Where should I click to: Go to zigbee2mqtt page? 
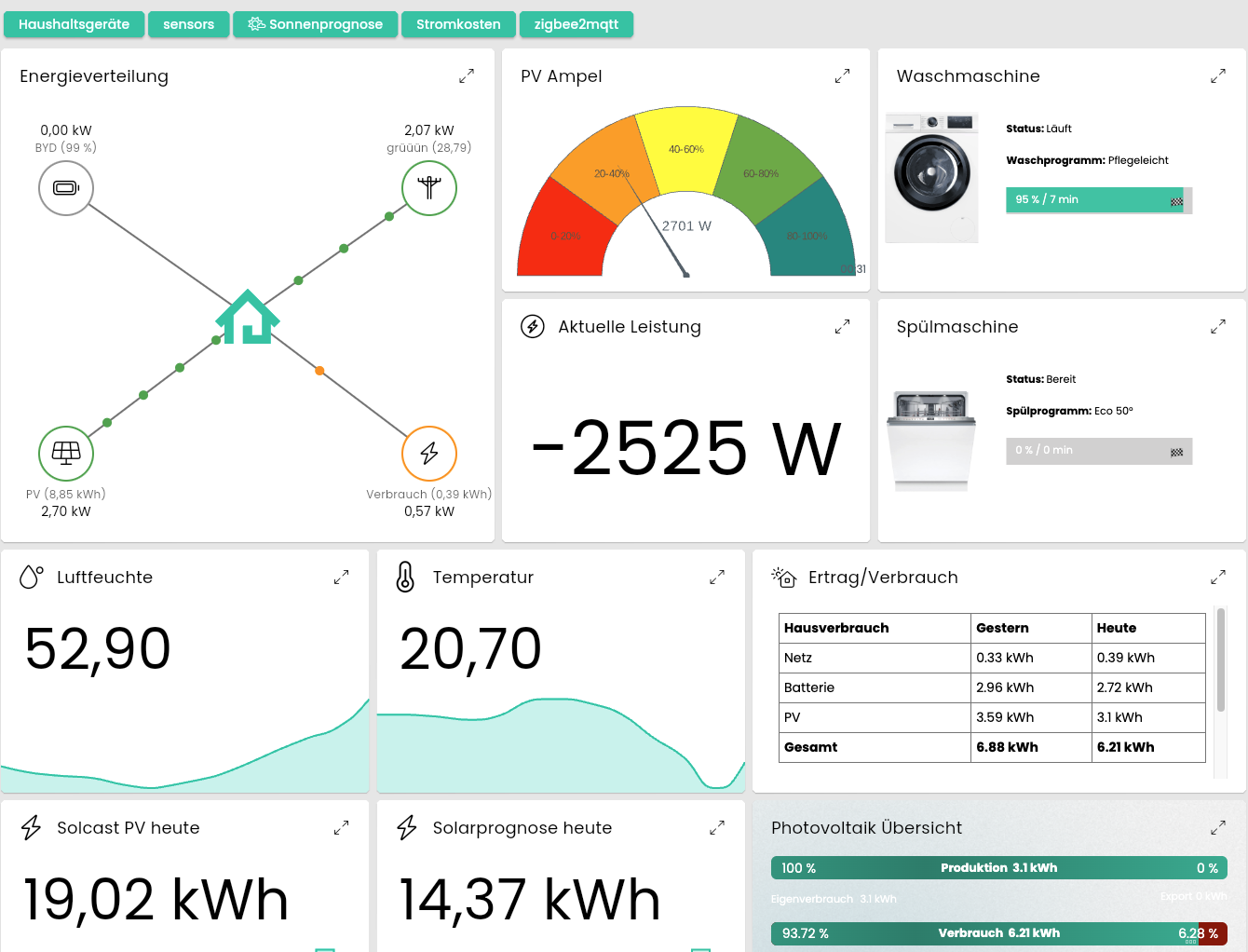(x=576, y=24)
